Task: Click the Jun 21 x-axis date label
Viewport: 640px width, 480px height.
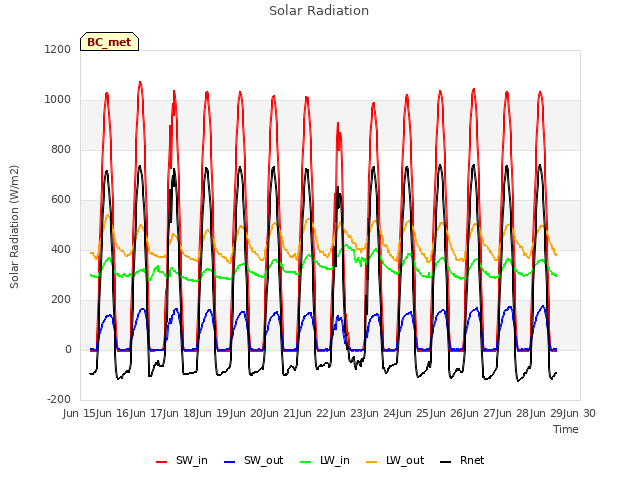Action: [280, 413]
